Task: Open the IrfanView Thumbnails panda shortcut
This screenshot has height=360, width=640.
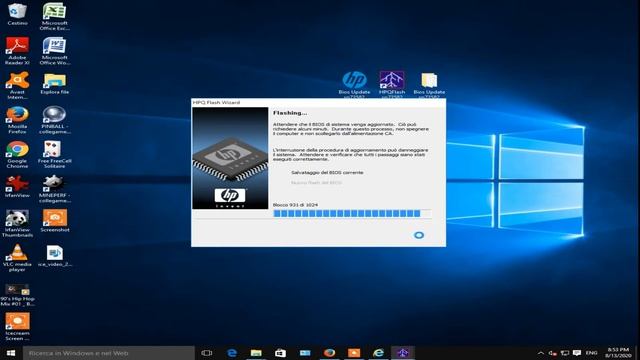Action: click(x=17, y=223)
